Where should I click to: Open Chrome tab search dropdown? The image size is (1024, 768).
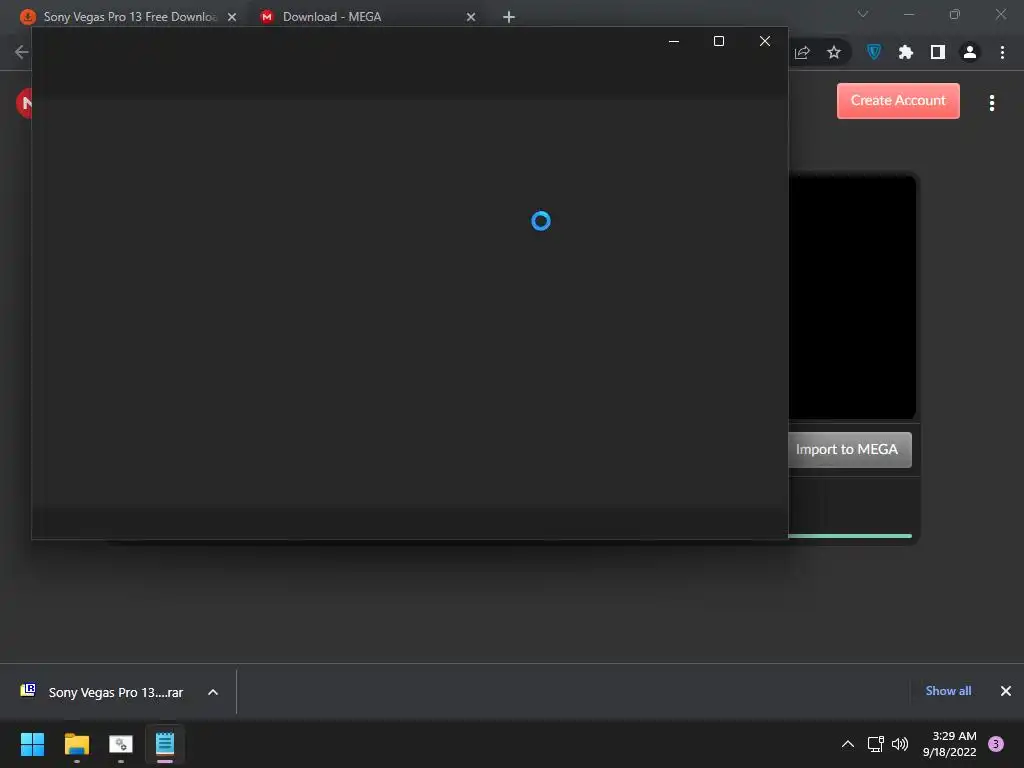(x=863, y=14)
